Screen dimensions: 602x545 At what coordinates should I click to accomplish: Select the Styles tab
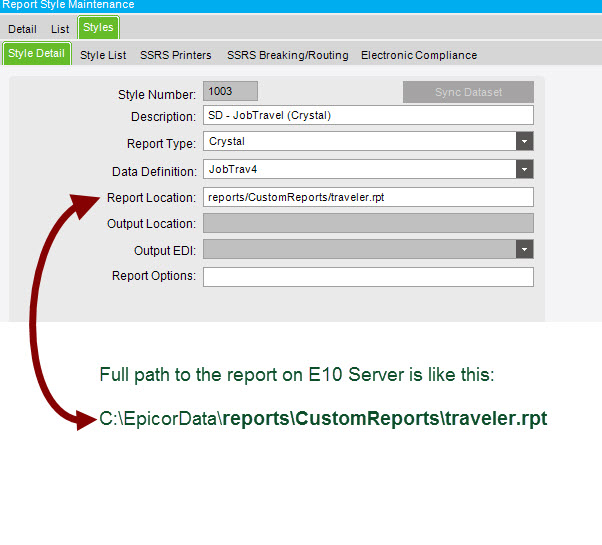pyautogui.click(x=98, y=27)
